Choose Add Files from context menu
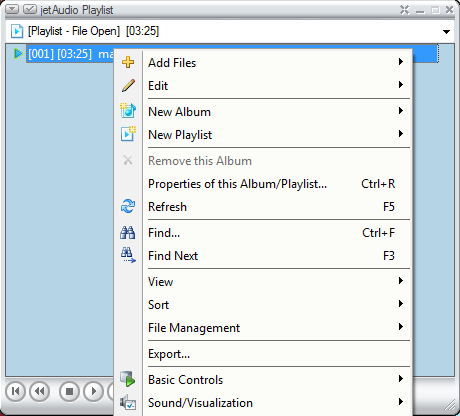 [x=263, y=63]
